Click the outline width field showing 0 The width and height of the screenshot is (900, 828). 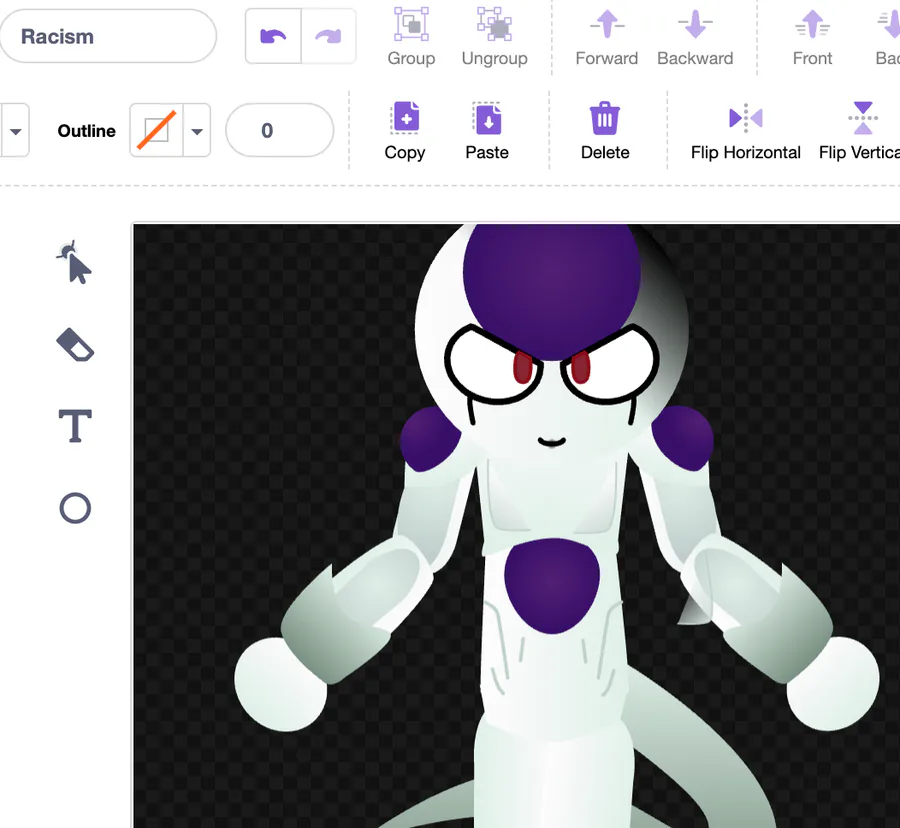pos(280,130)
